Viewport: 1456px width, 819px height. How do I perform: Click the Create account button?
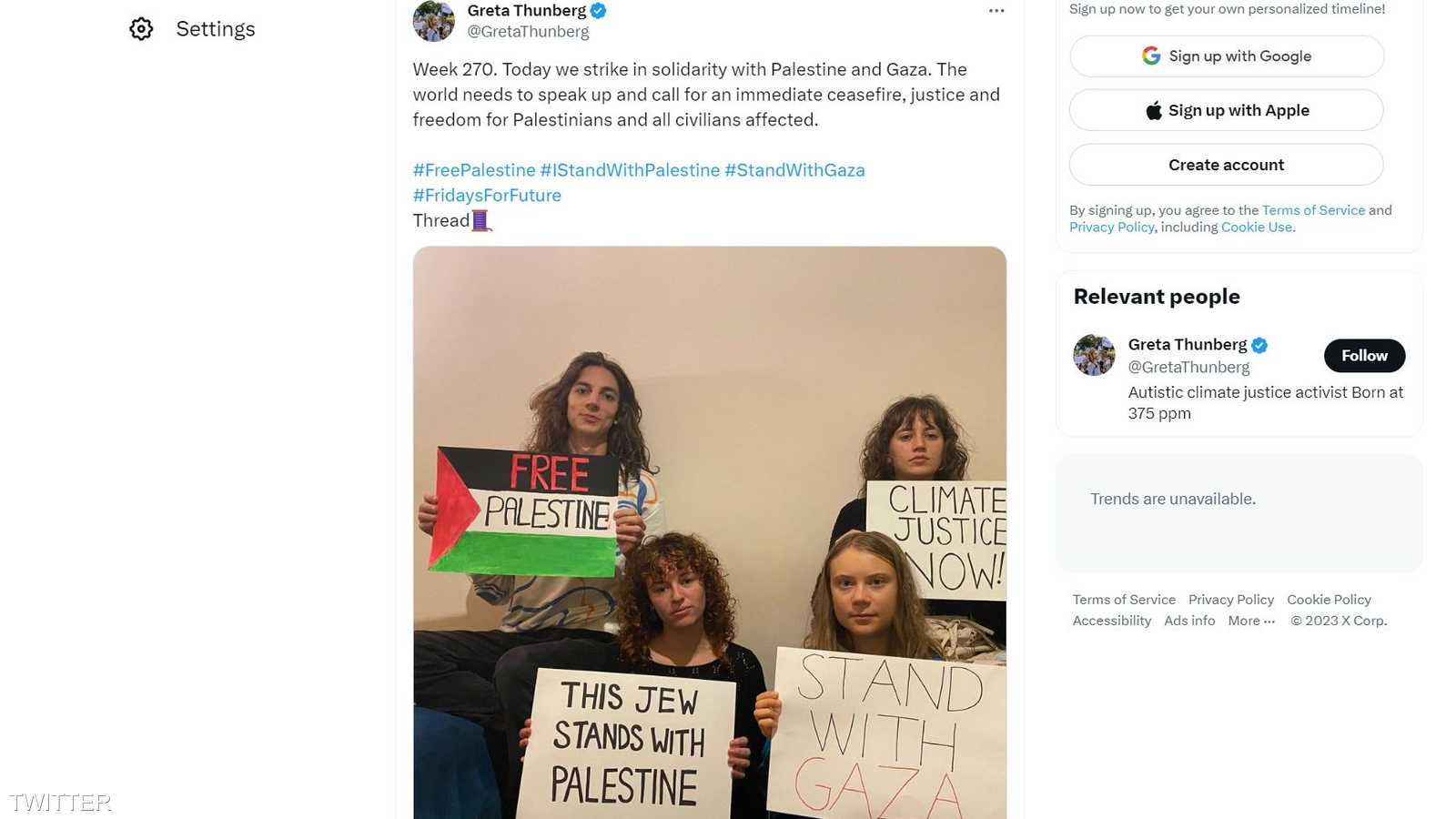(1226, 165)
